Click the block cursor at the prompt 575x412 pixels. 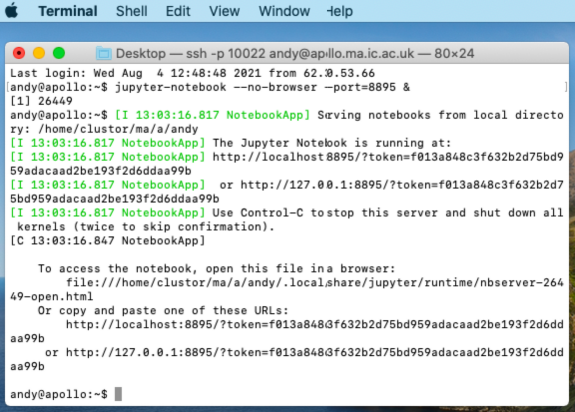pos(118,394)
